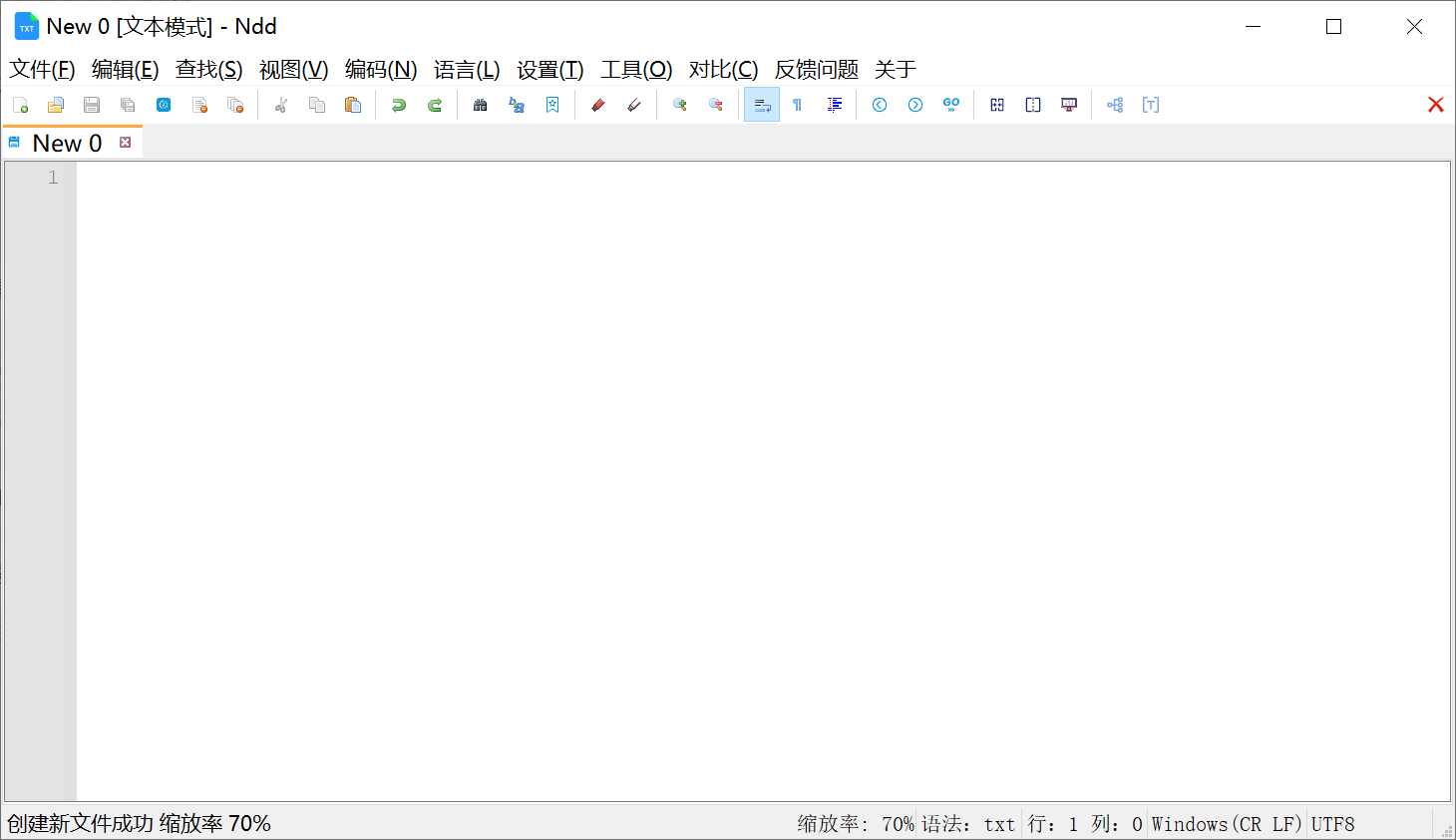Image resolution: width=1456 pixels, height=840 pixels.
Task: Click inside the empty text editor area
Action: coord(758,479)
